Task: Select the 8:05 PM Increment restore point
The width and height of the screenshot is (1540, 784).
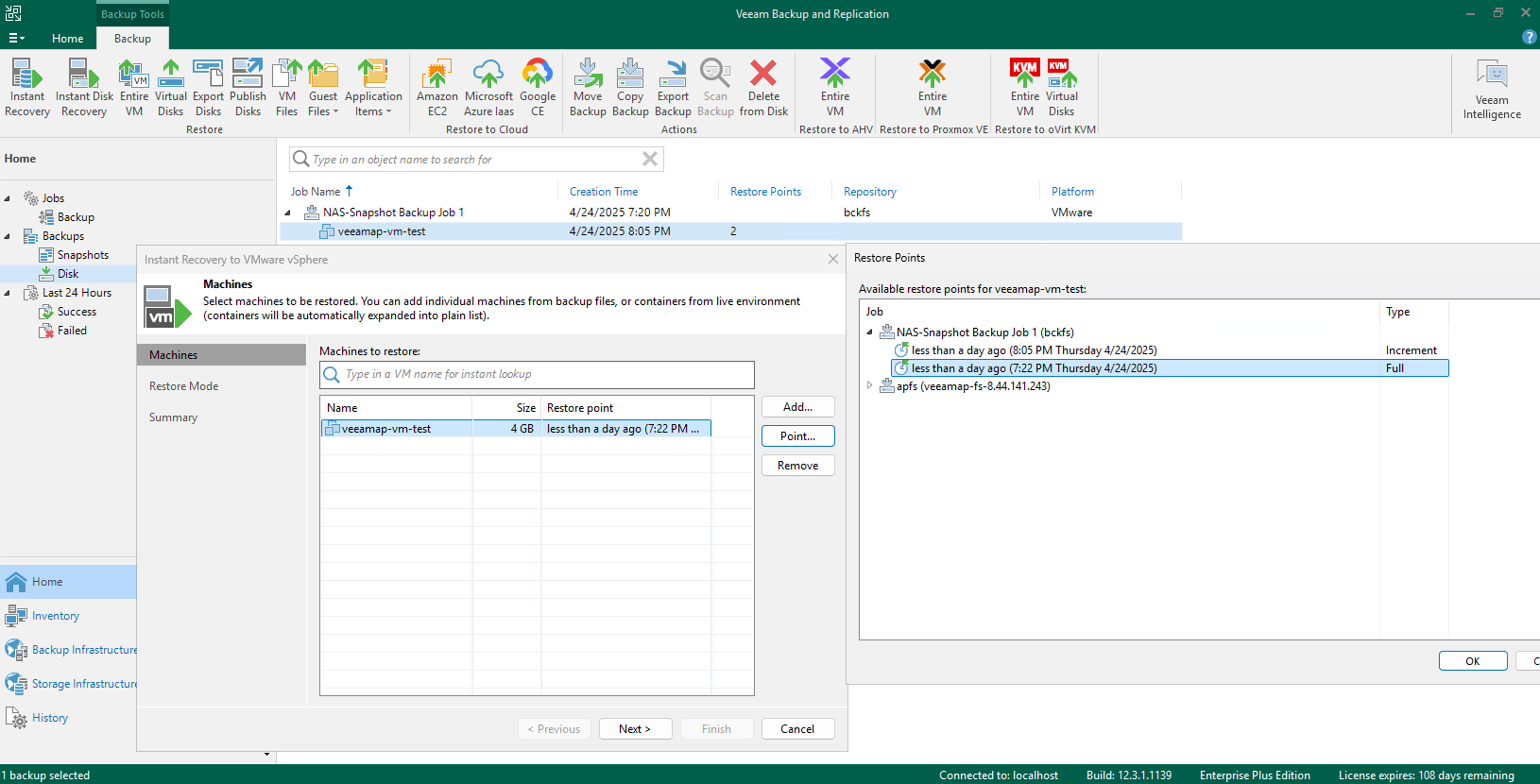Action: pyautogui.click(x=1170, y=350)
